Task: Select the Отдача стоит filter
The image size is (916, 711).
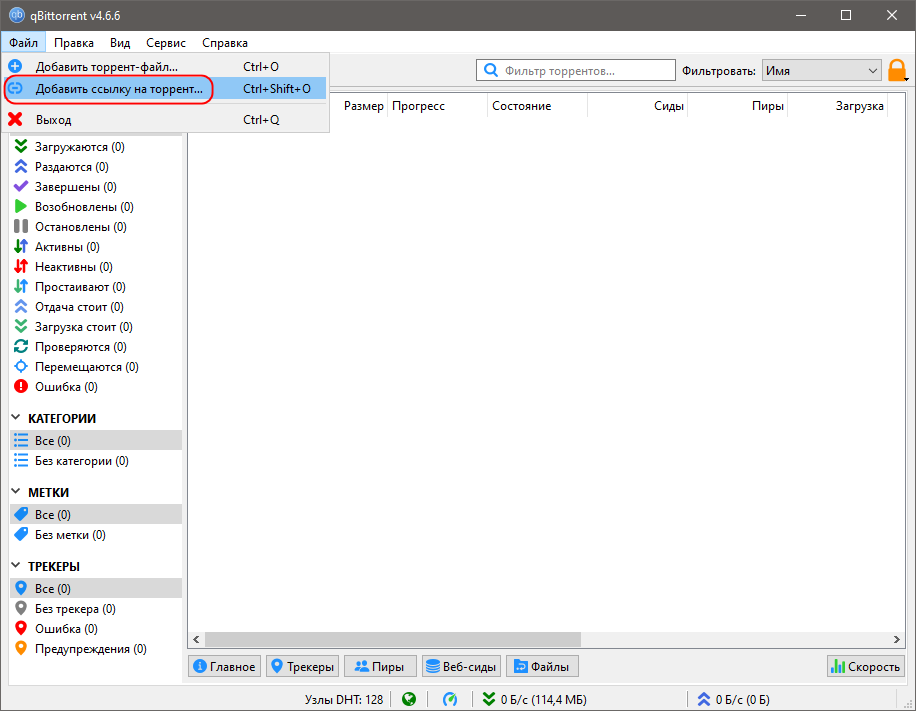Action: pyautogui.click(x=96, y=306)
